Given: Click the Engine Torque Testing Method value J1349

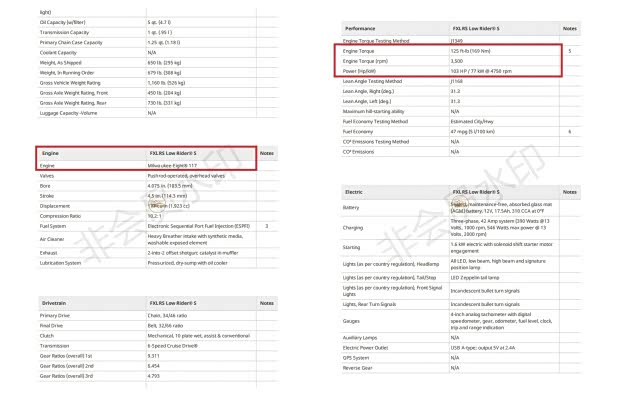Looking at the screenshot, I should [x=459, y=40].
